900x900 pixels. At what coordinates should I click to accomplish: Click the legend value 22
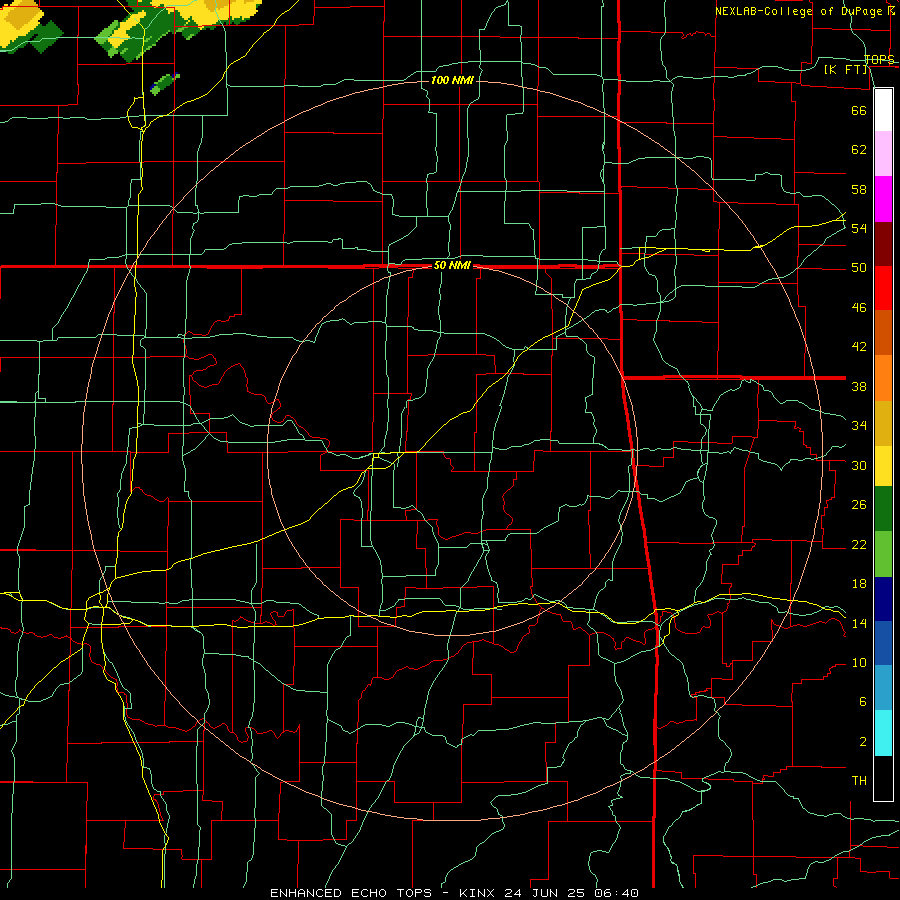point(859,544)
